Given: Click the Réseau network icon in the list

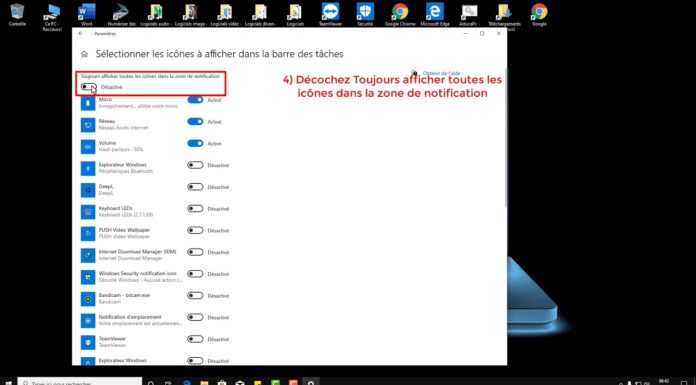Looking at the screenshot, I should click(88, 125).
